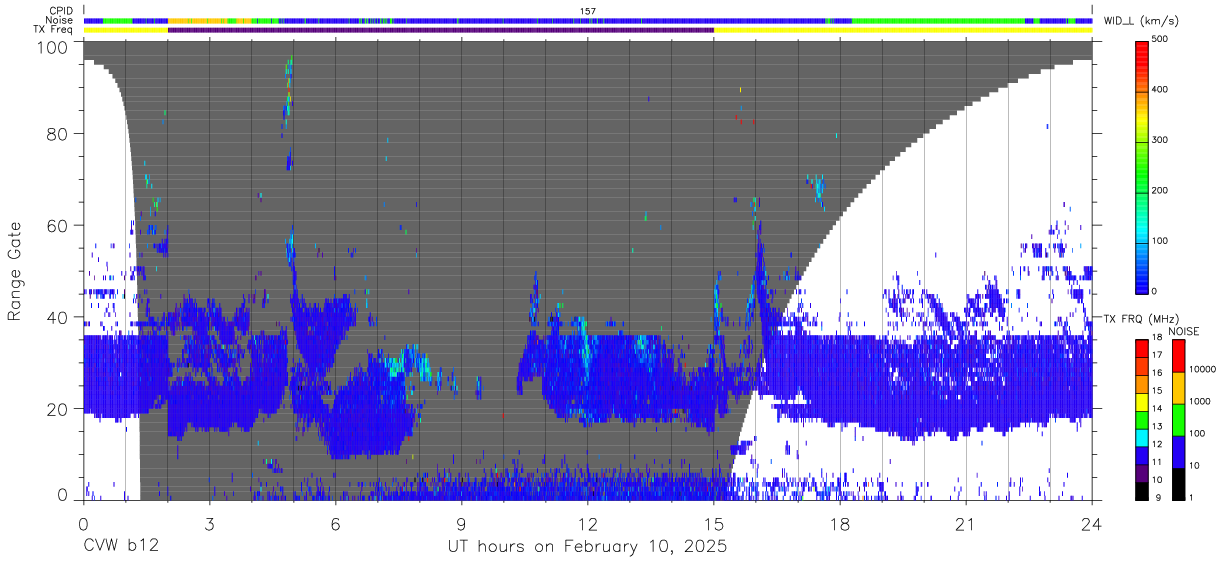The height and width of the screenshot is (567, 1228).
Task: Click the 12 MHz cyan frequency swatch
Action: 1141,437
